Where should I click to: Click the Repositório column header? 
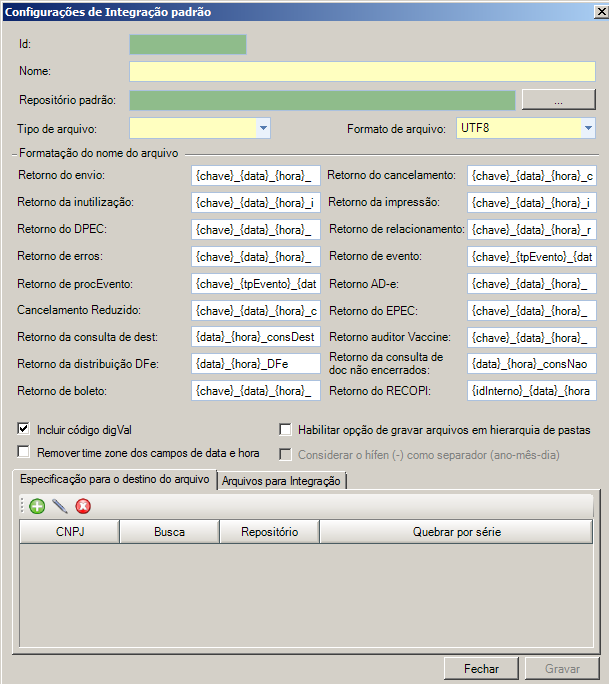[269, 532]
